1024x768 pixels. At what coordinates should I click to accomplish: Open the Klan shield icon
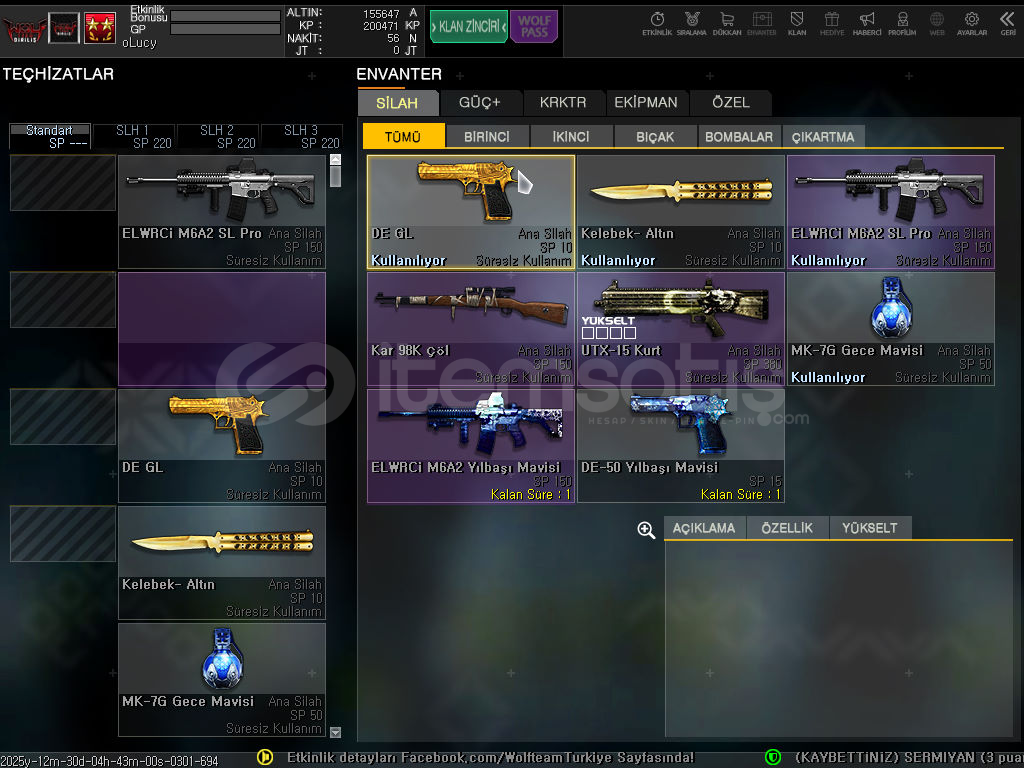click(x=797, y=24)
